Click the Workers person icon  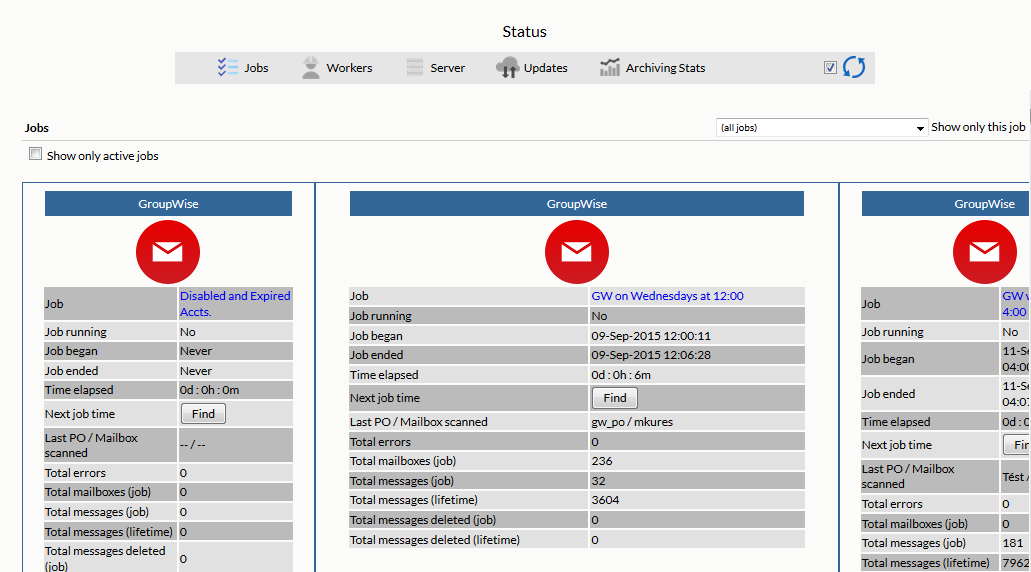click(x=311, y=68)
